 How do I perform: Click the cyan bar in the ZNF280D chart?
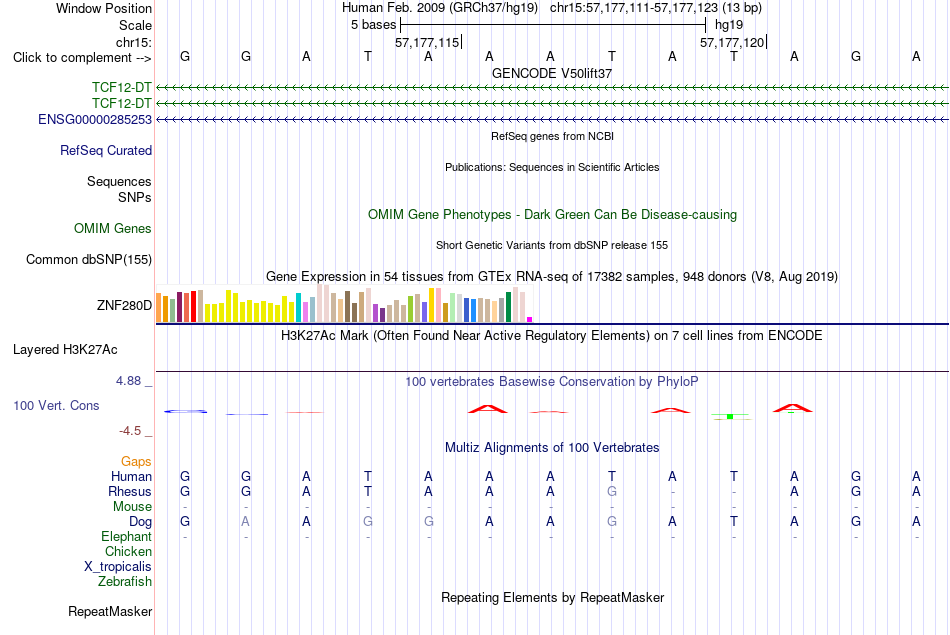pos(298,307)
